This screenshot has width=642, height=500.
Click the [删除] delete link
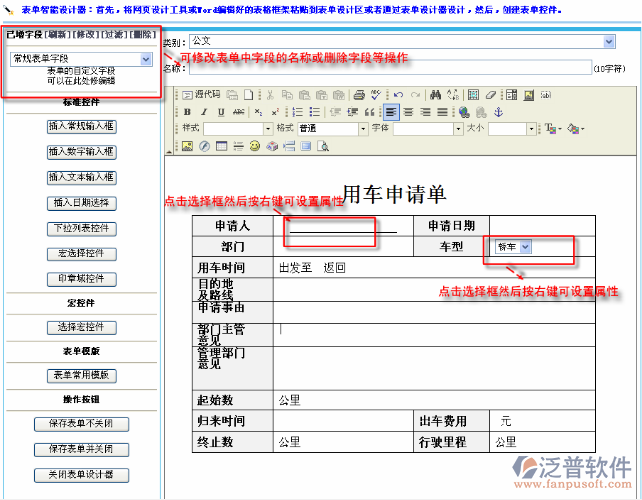click(142, 34)
